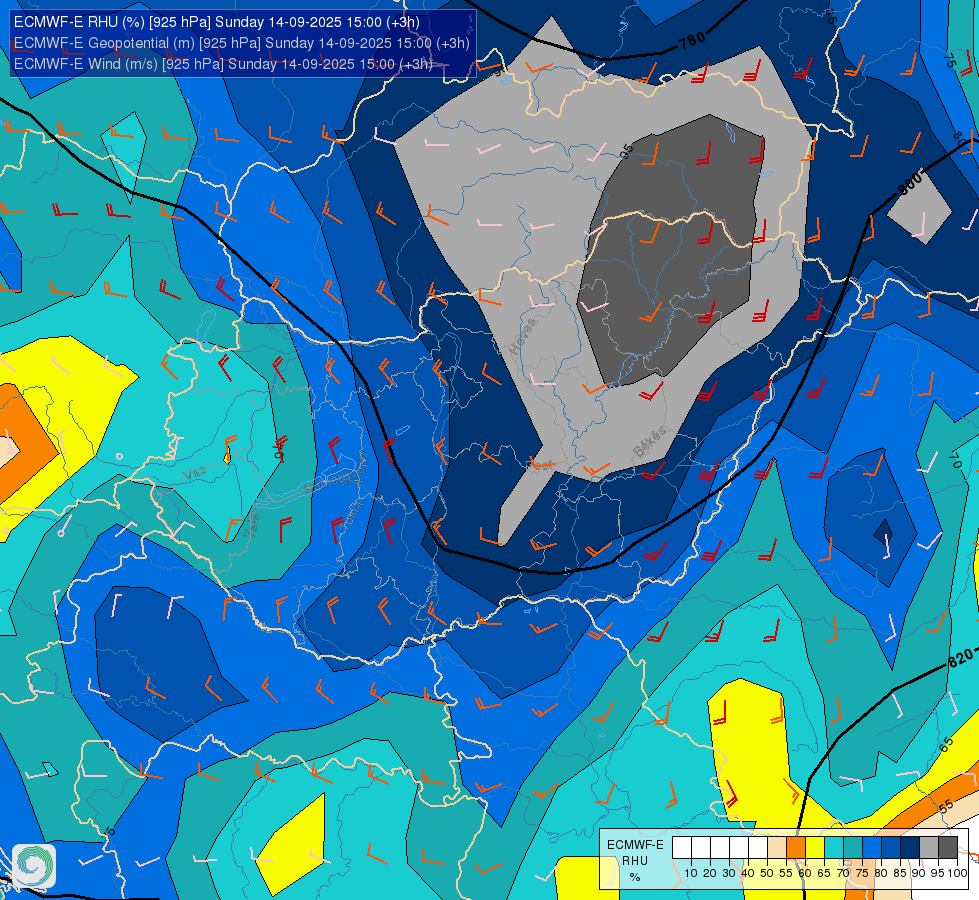Pick the bright blue 75–80 legend swatch
The image size is (979, 900).
(872, 847)
